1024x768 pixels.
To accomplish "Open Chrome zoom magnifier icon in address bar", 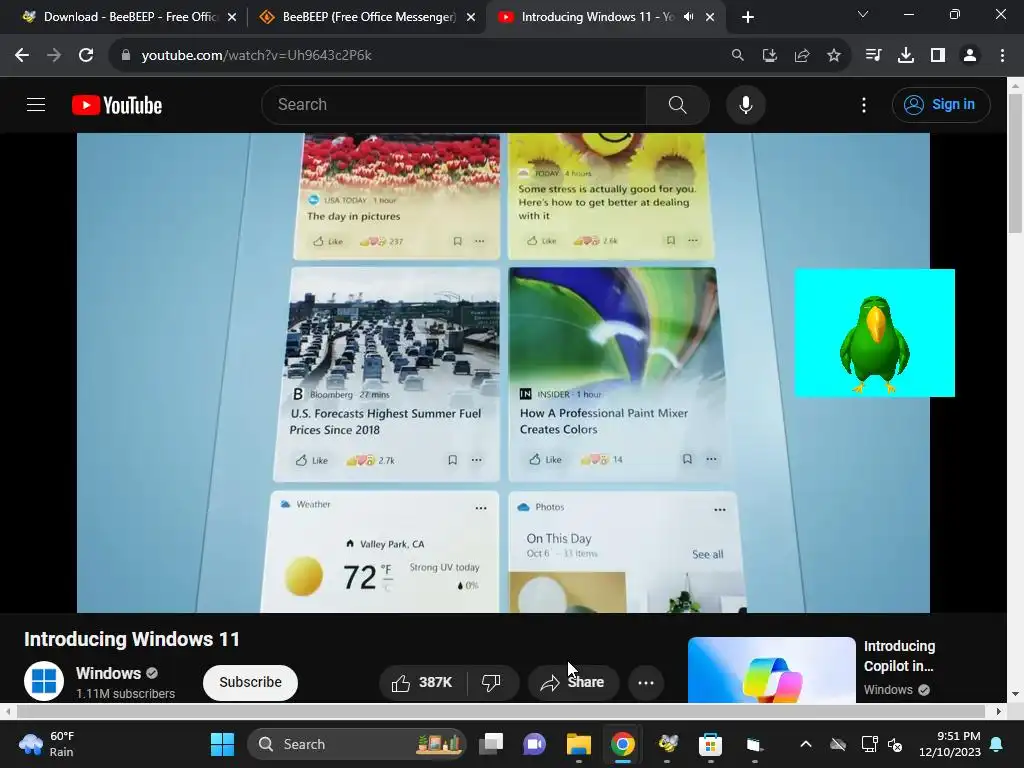I will (737, 56).
